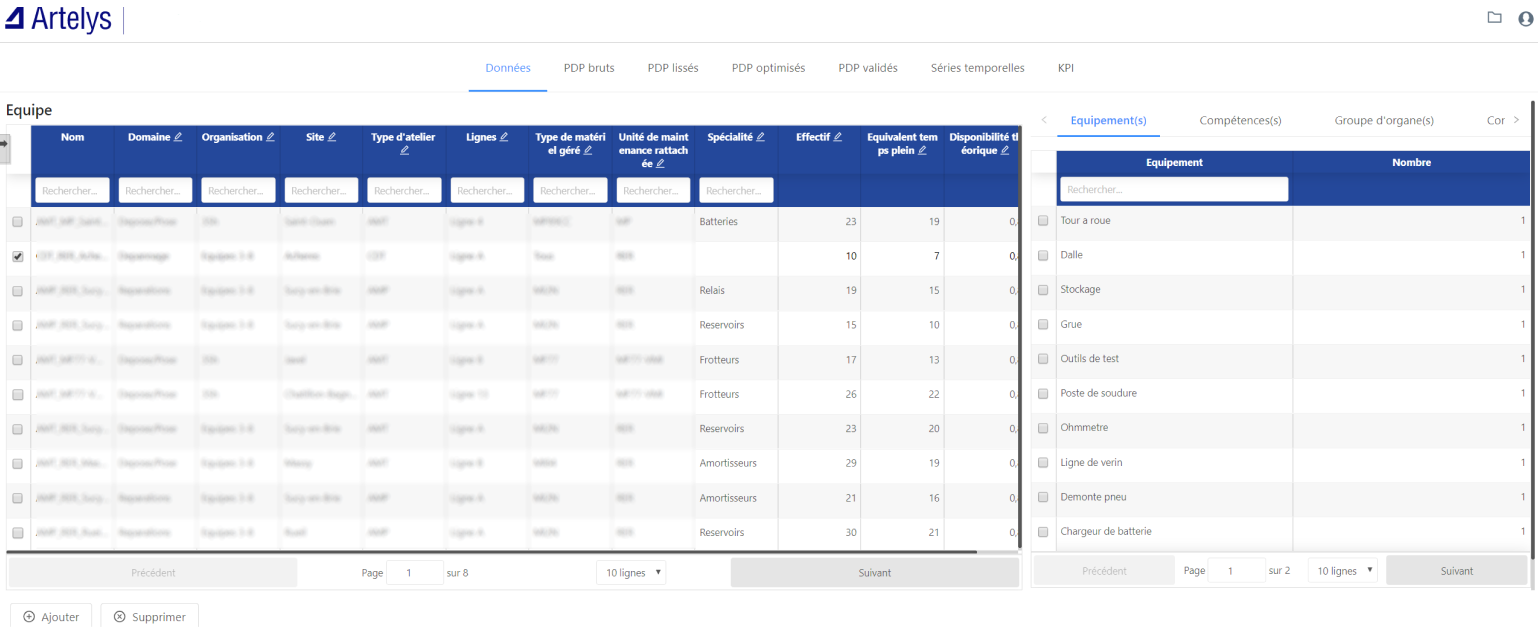Select checkbox for Stockage equipment
The height and width of the screenshot is (633, 1538).
(x=1043, y=290)
